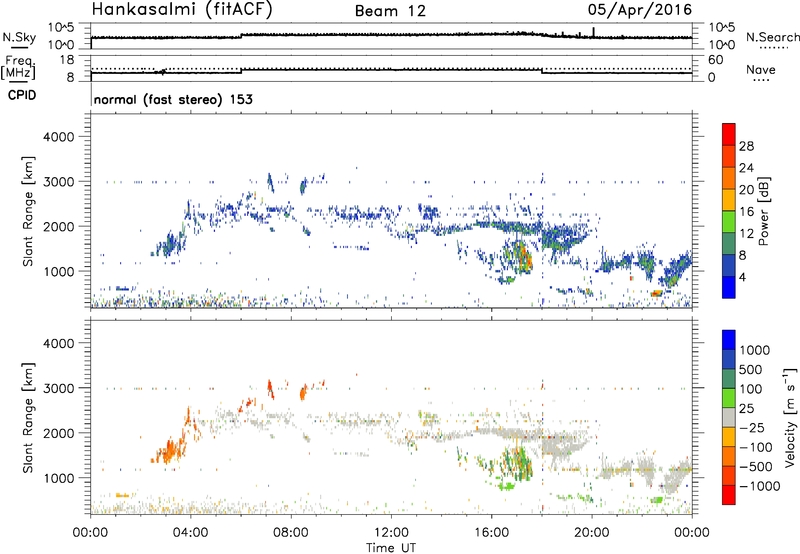This screenshot has width=800, height=554.
Task: Click the 28 label on the power scale
Action: point(746,146)
